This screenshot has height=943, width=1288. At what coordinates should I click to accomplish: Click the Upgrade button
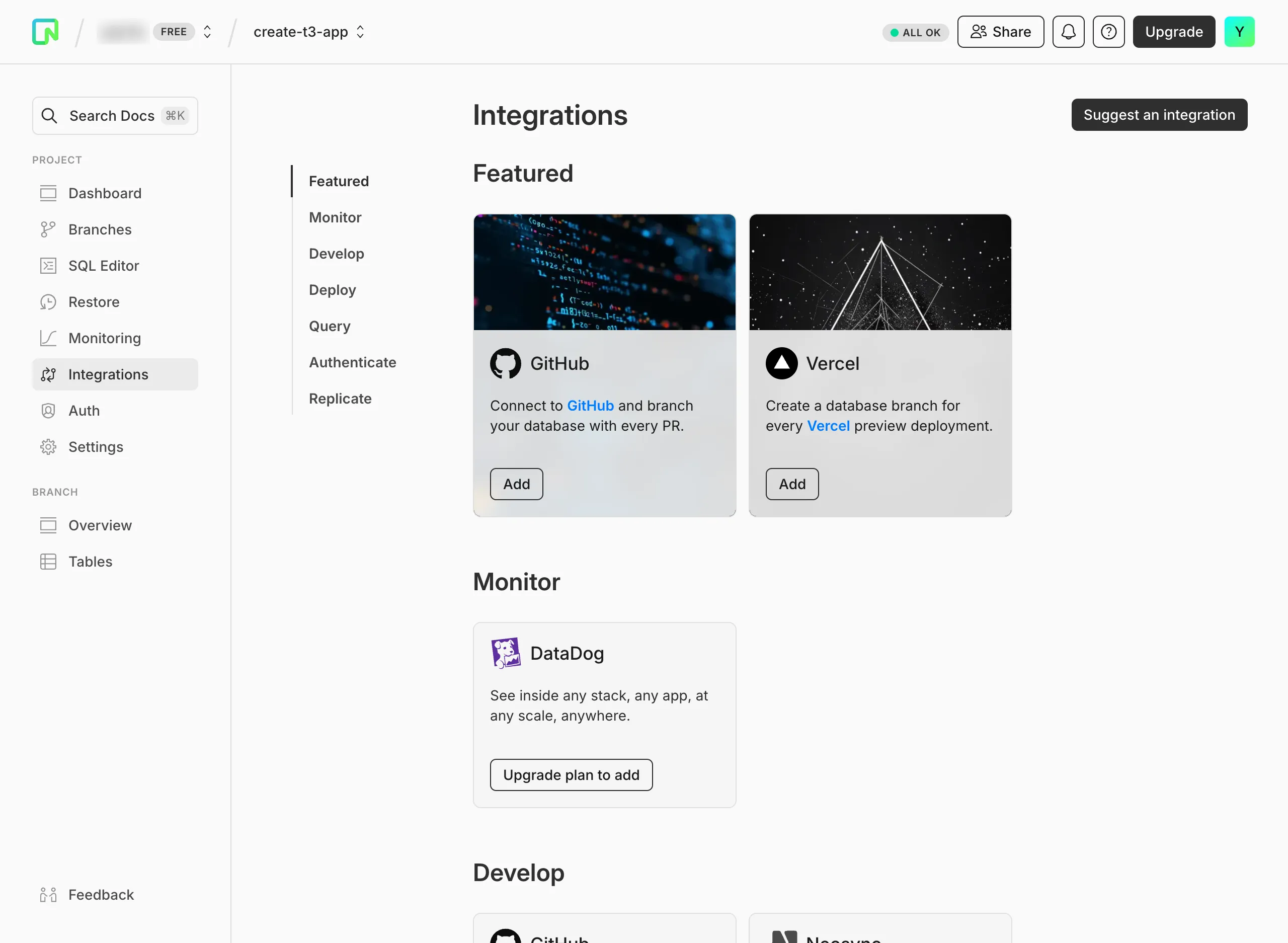[1173, 32]
